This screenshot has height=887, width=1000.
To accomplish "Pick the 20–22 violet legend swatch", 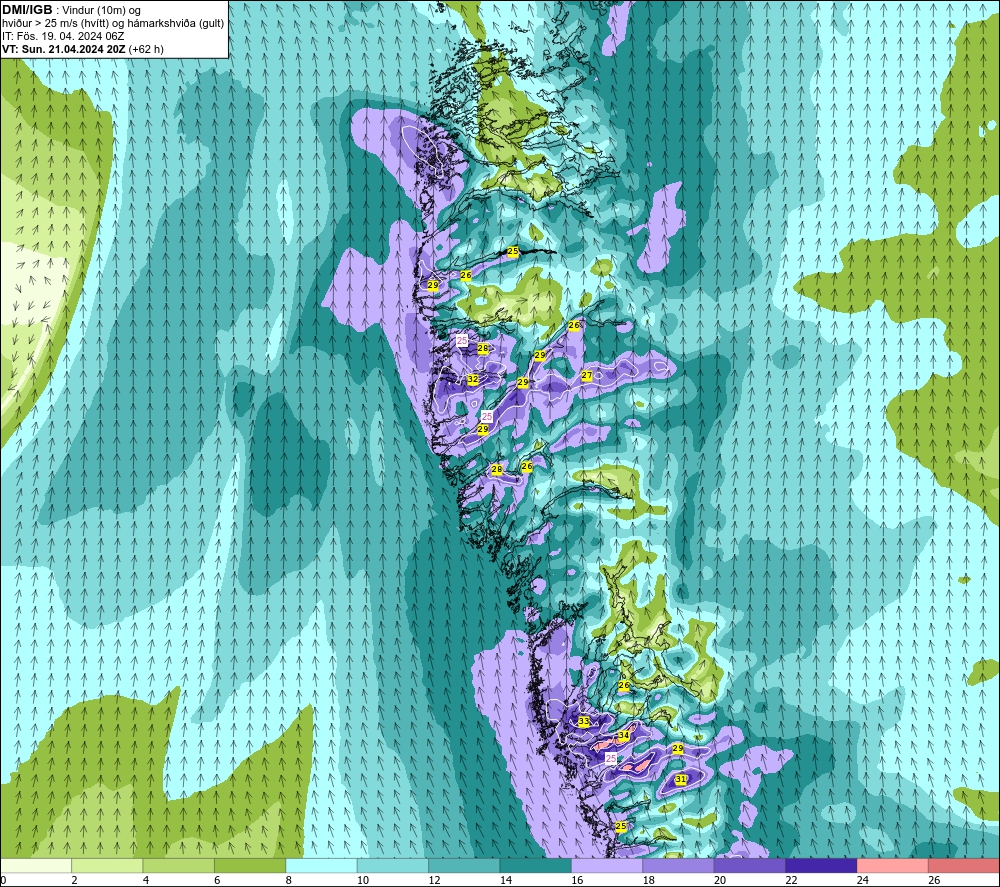I will tap(750, 866).
